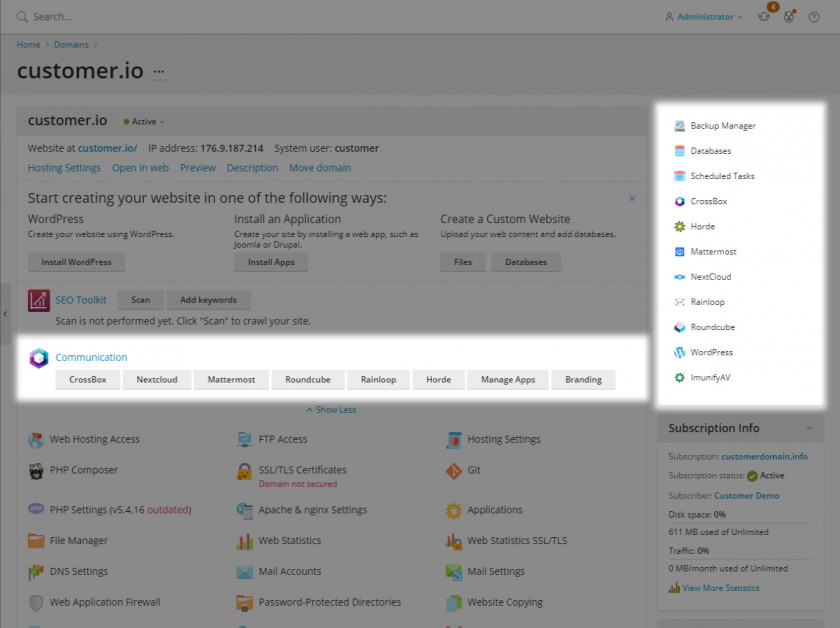Screen dimensions: 840x628
Task: Click the notifications bell icon
Action: (x=764, y=17)
